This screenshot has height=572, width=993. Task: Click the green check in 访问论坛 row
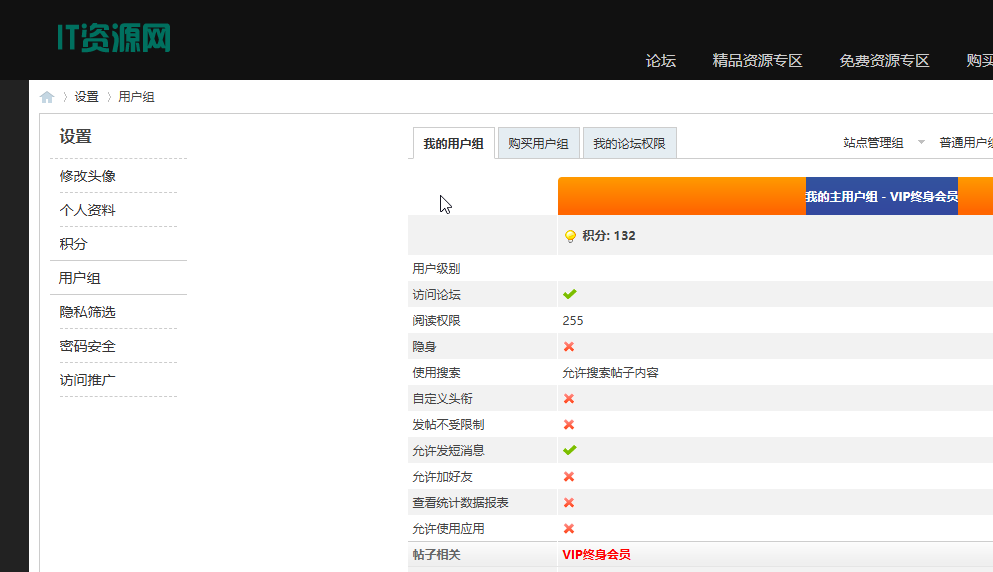(x=569, y=294)
